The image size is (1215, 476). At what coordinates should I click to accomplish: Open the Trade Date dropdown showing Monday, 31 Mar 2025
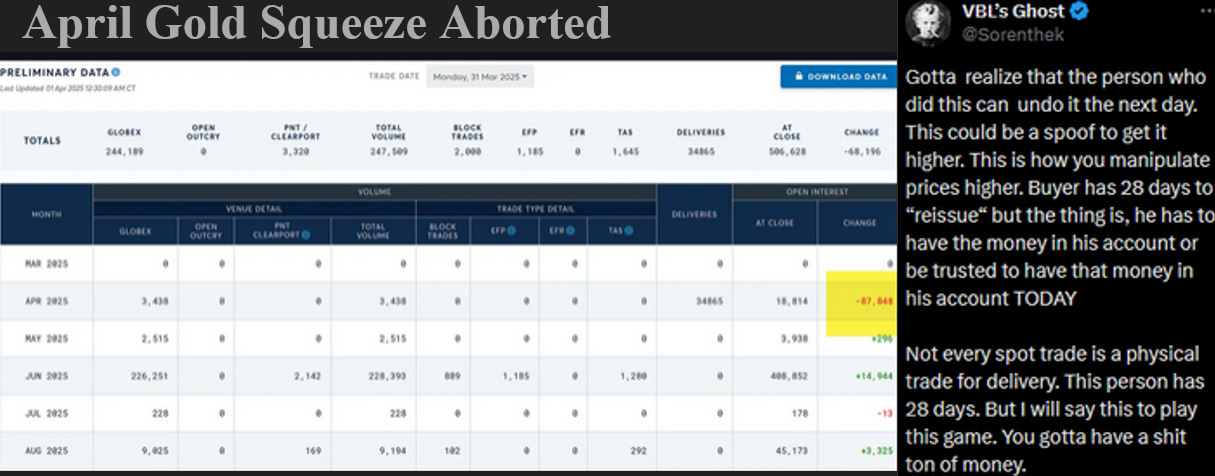[x=480, y=76]
